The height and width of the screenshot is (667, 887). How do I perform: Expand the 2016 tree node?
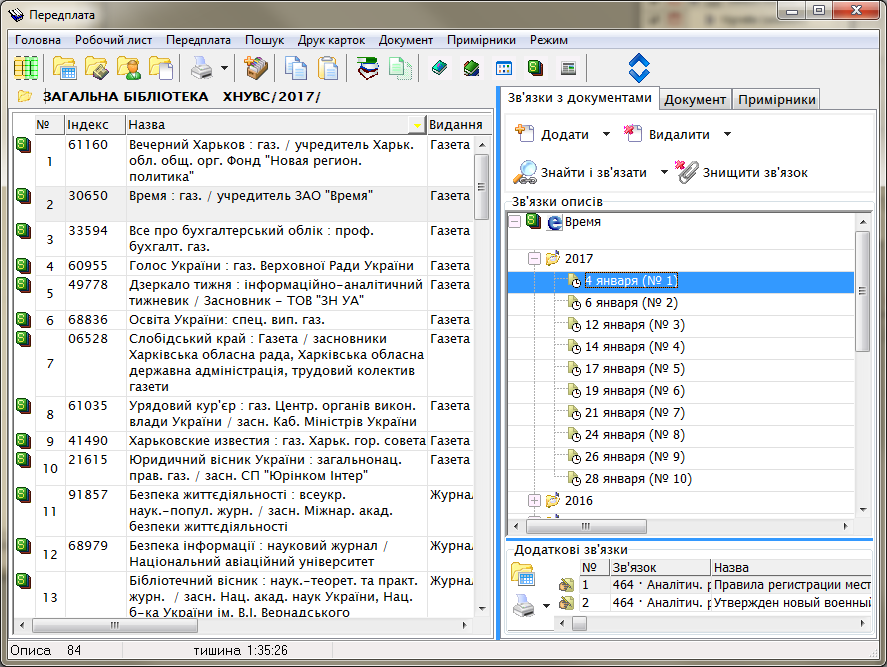click(535, 500)
